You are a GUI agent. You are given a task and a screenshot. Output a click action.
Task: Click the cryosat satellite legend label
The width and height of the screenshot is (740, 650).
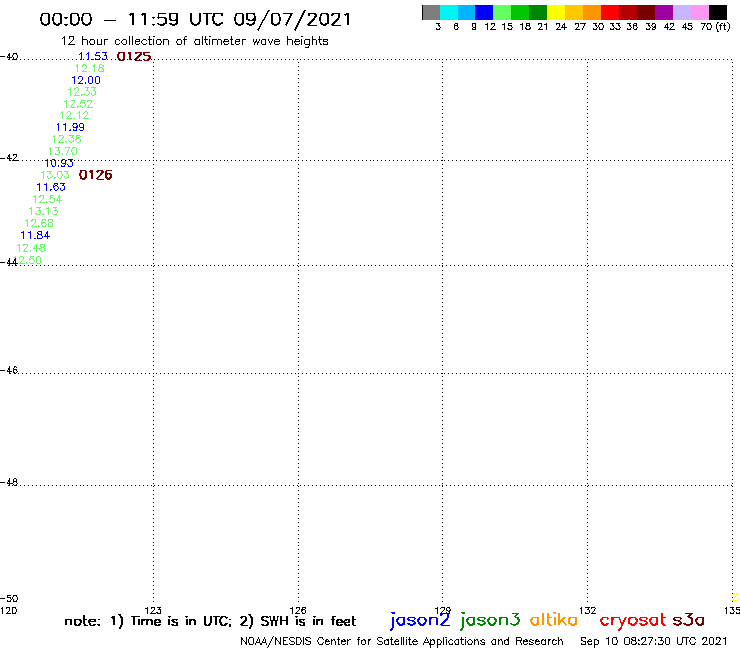click(633, 620)
